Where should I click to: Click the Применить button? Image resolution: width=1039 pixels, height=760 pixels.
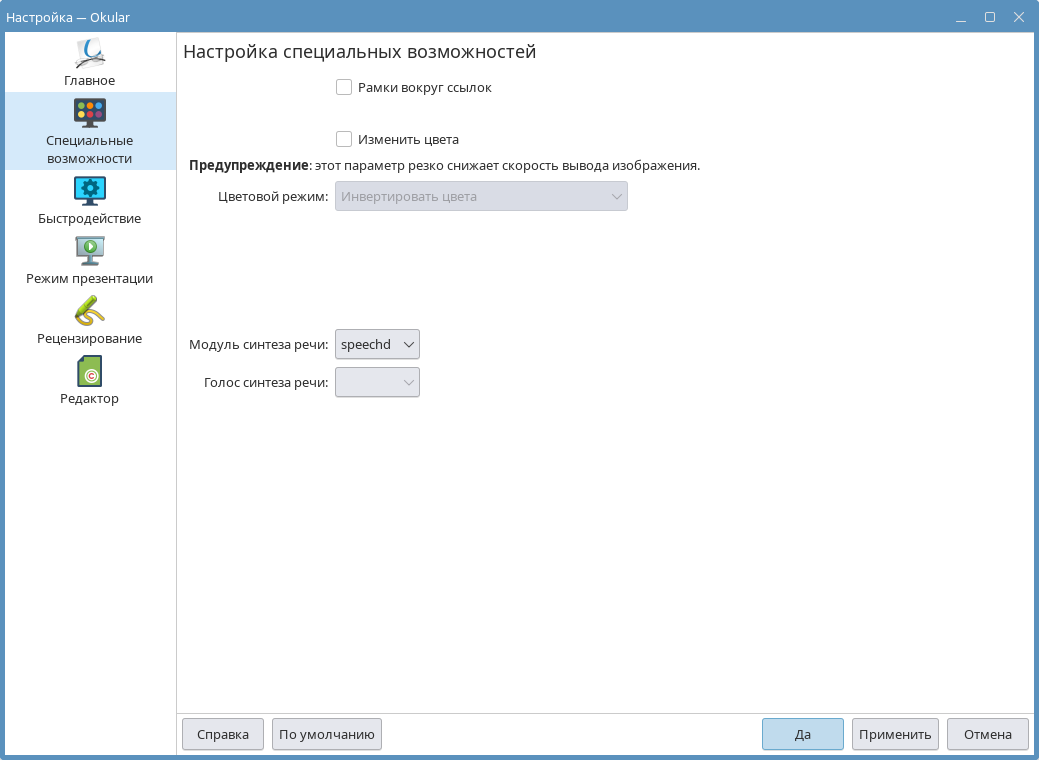(895, 734)
